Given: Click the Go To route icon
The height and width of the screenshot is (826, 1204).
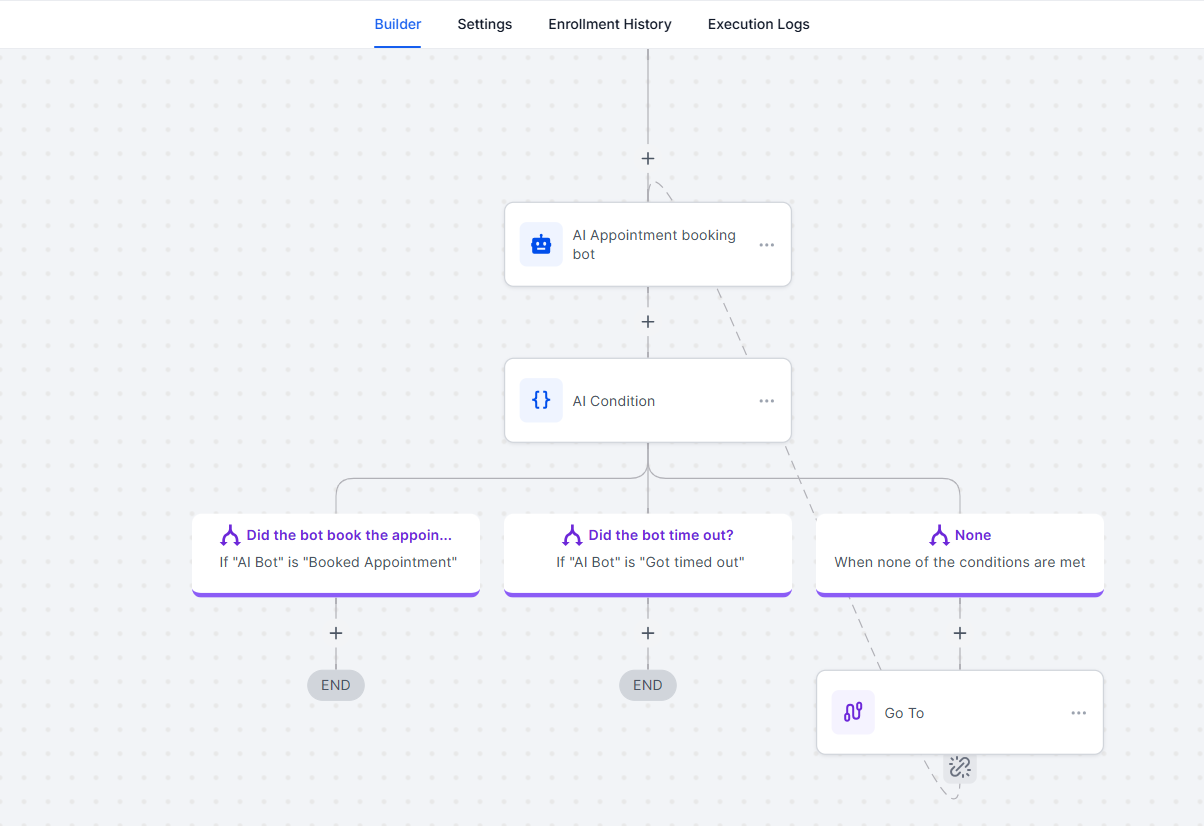Looking at the screenshot, I should click(x=853, y=712).
